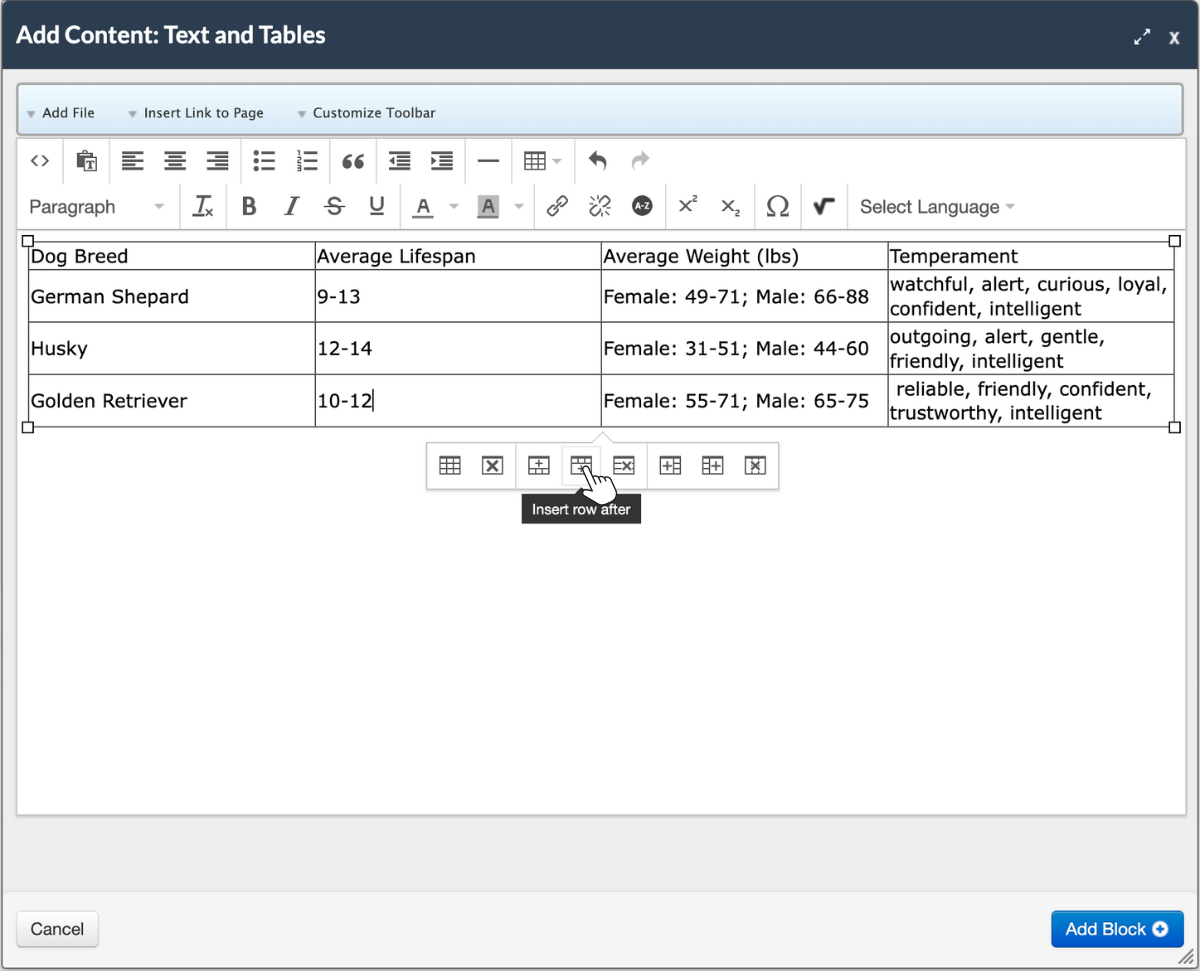Clear the text formatting
The height and width of the screenshot is (971, 1200).
203,207
